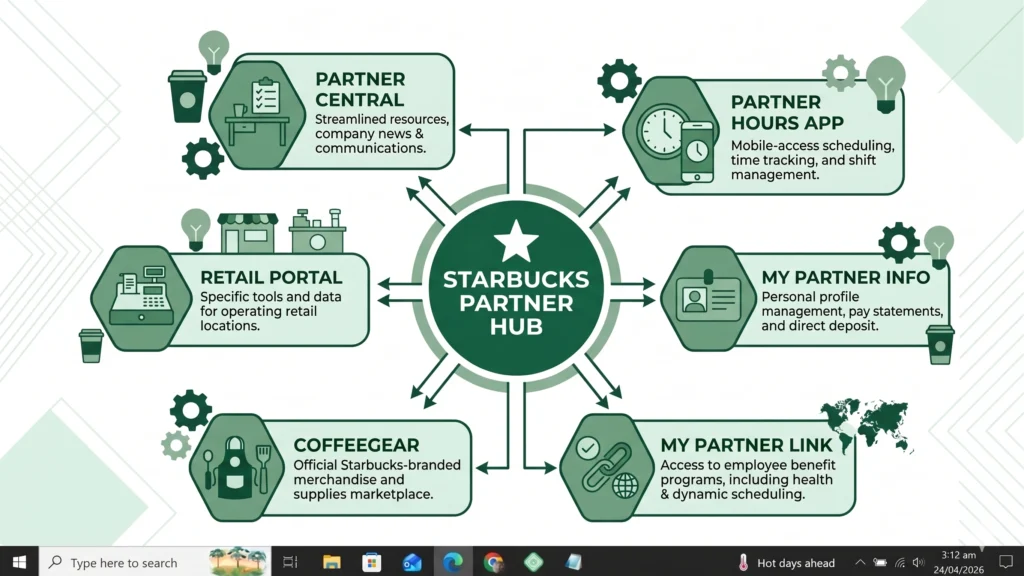
Task: Click the Official Starbucks-branded merchandise description
Action: [x=377, y=479]
